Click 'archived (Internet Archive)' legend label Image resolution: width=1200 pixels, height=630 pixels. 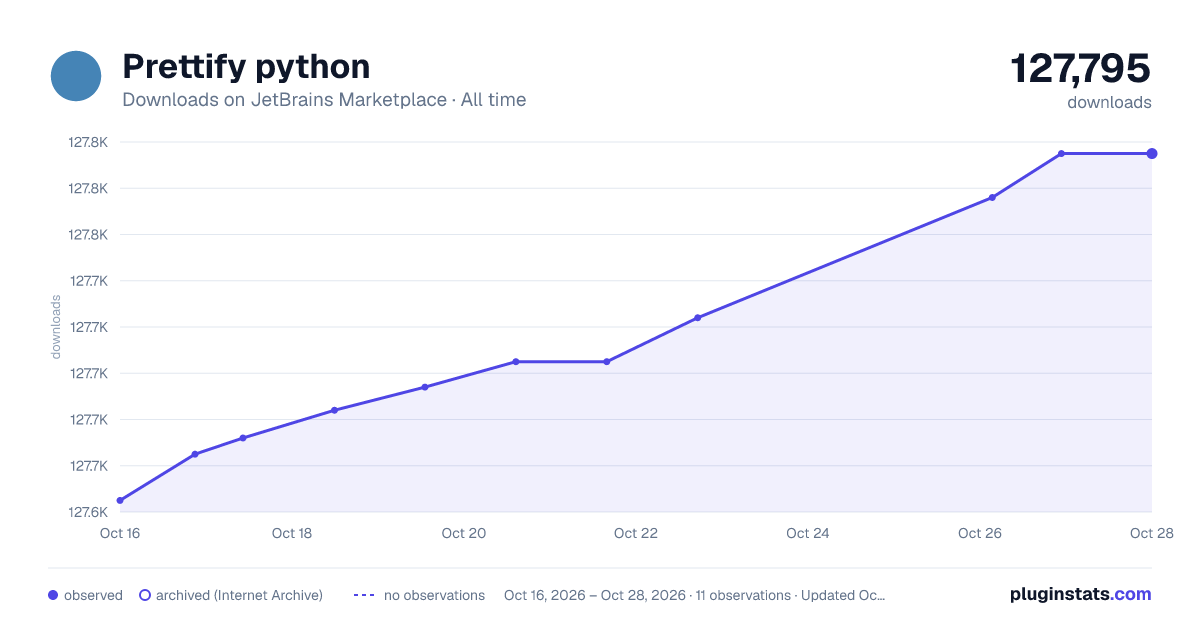(x=239, y=595)
